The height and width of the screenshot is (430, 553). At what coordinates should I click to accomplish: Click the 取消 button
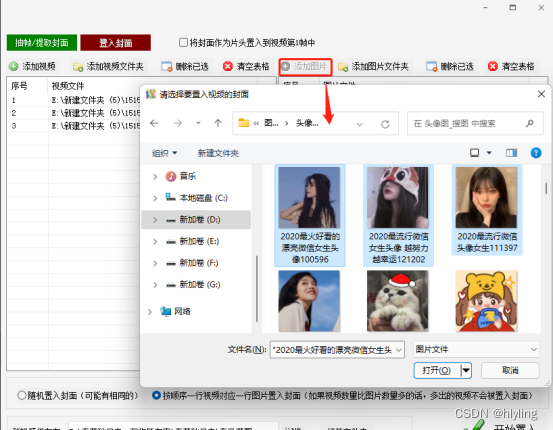(x=510, y=370)
